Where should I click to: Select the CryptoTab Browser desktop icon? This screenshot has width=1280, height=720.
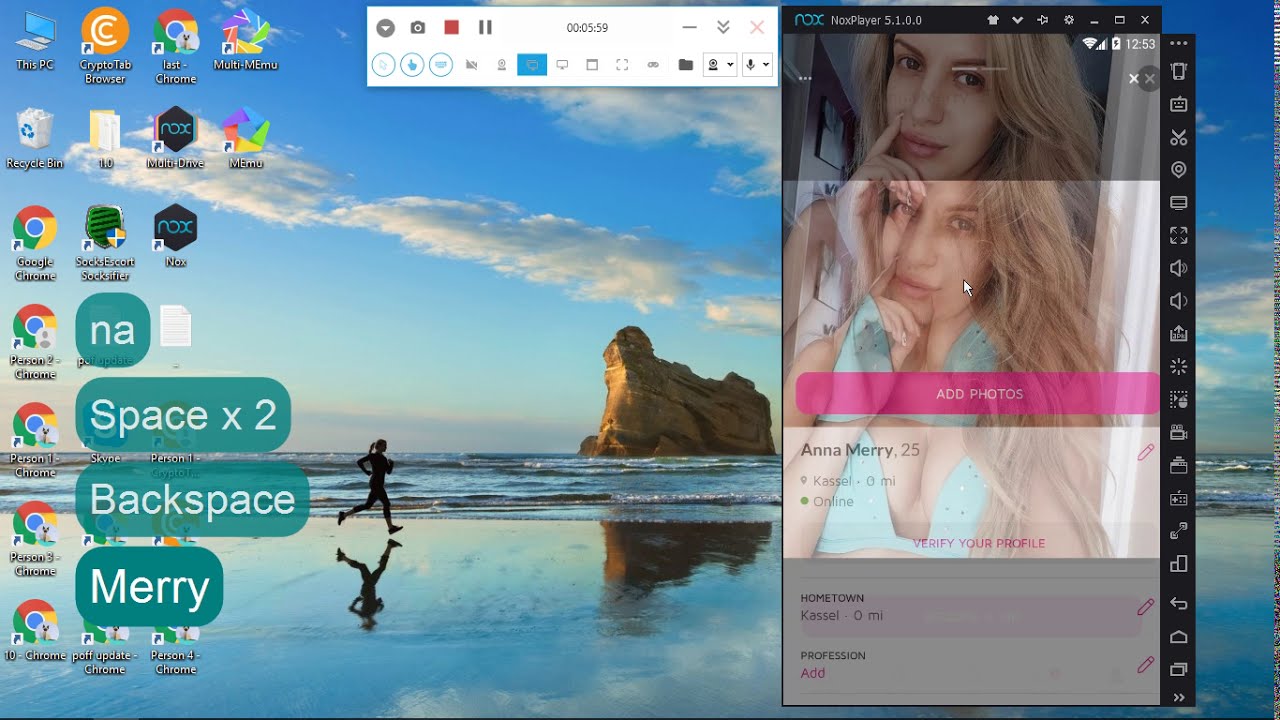click(x=105, y=45)
